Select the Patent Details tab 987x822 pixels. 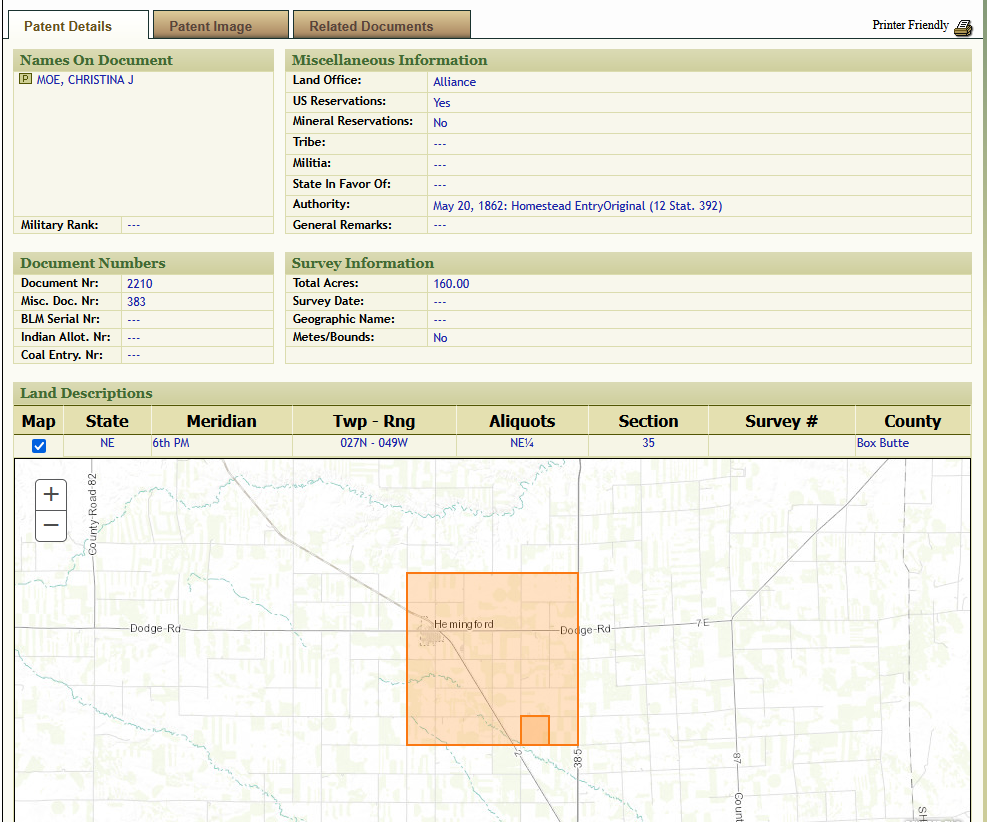point(68,26)
